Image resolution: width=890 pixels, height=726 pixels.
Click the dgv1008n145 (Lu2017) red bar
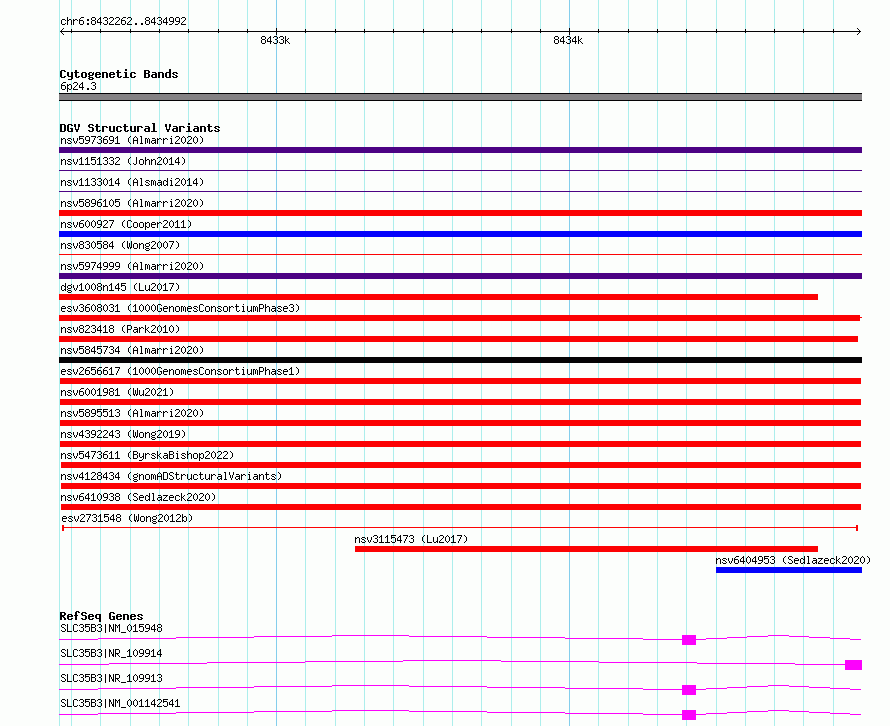point(438,297)
